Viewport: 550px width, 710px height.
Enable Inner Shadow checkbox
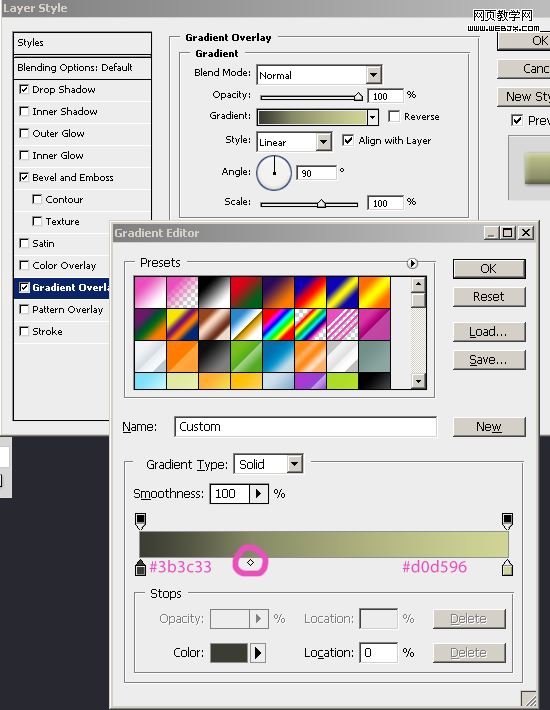[x=24, y=111]
